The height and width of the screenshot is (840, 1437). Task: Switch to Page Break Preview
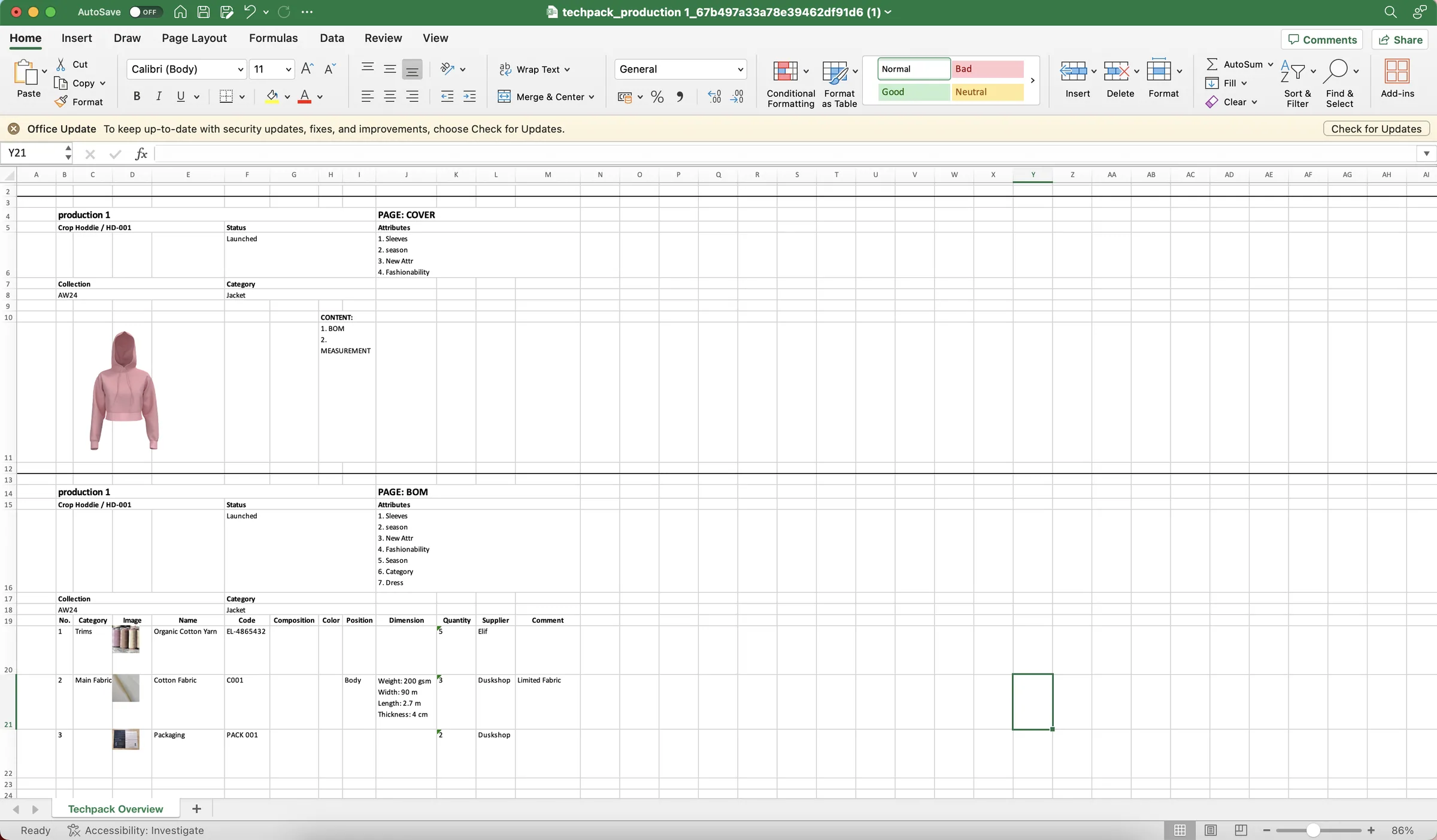(x=1241, y=830)
